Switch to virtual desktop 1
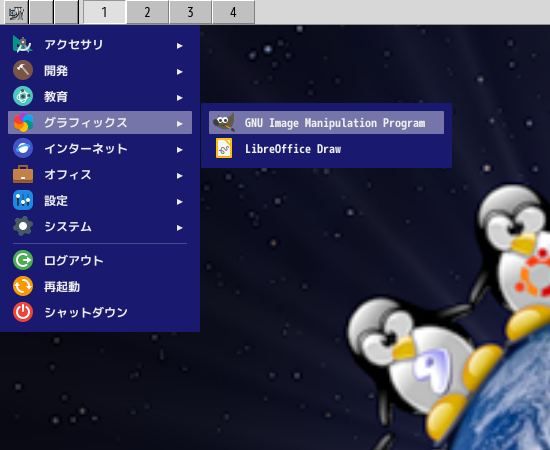Screen dimensions: 550x450 [105, 12]
